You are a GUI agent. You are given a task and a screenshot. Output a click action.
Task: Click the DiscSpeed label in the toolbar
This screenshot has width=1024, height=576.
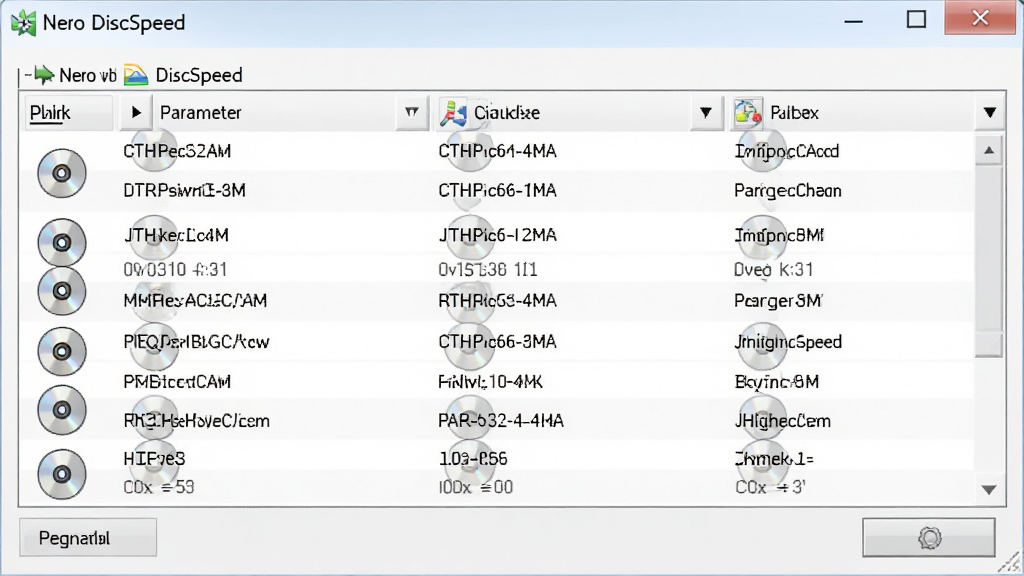point(199,75)
